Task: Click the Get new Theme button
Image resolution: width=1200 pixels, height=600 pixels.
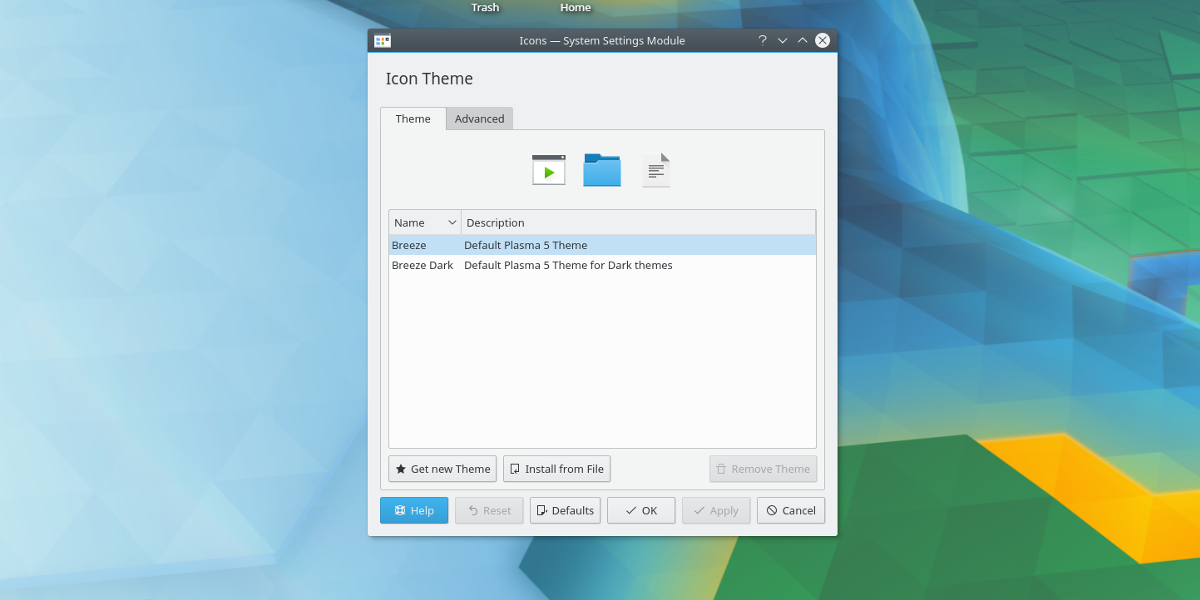Action: (x=443, y=469)
